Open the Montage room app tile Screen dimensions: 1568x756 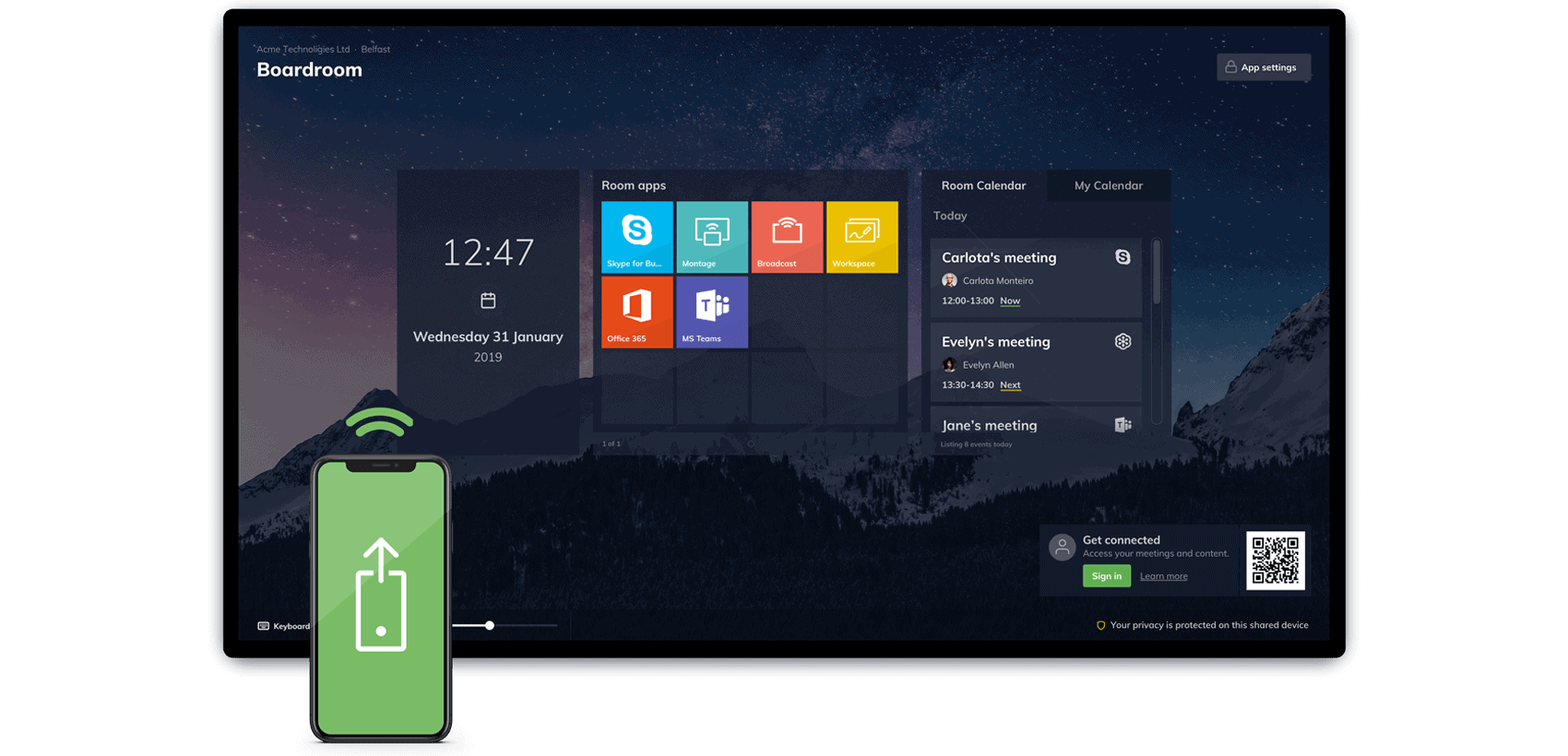(712, 237)
